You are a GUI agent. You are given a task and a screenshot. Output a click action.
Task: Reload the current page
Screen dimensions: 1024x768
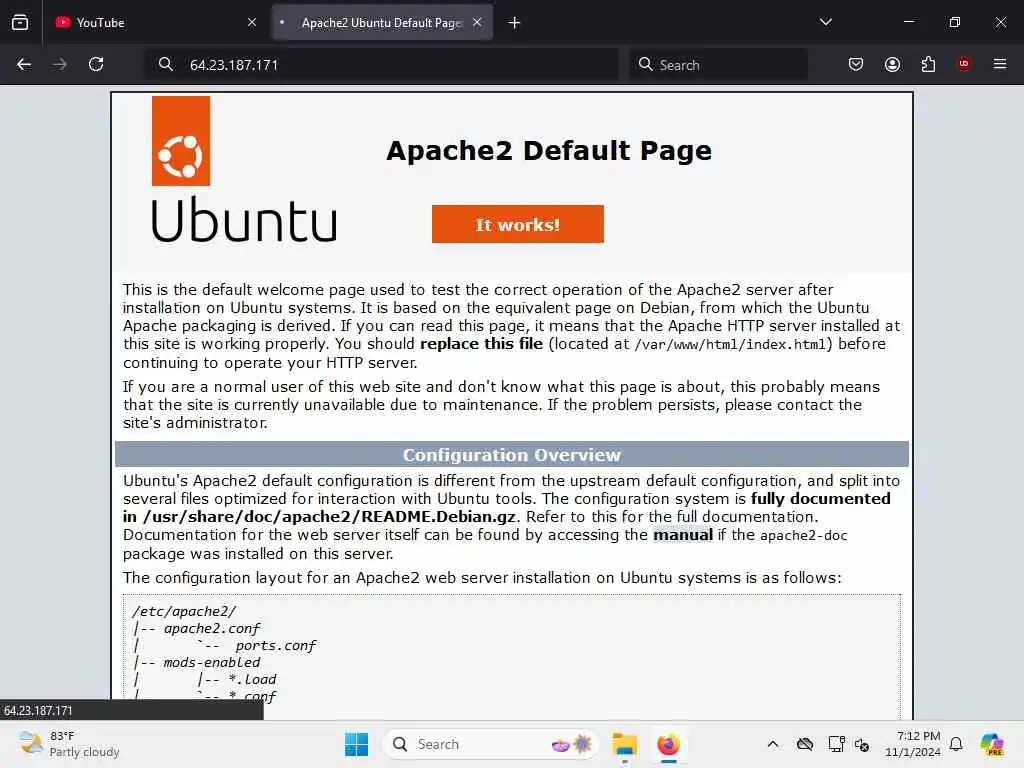96,64
